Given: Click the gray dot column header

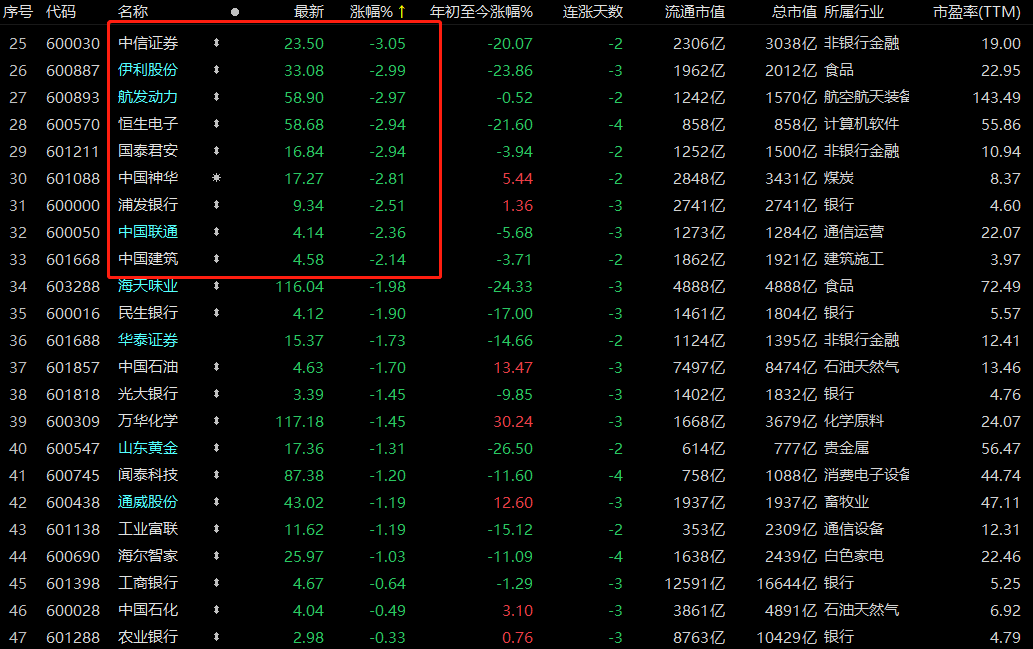Looking at the screenshot, I should 235,12.
